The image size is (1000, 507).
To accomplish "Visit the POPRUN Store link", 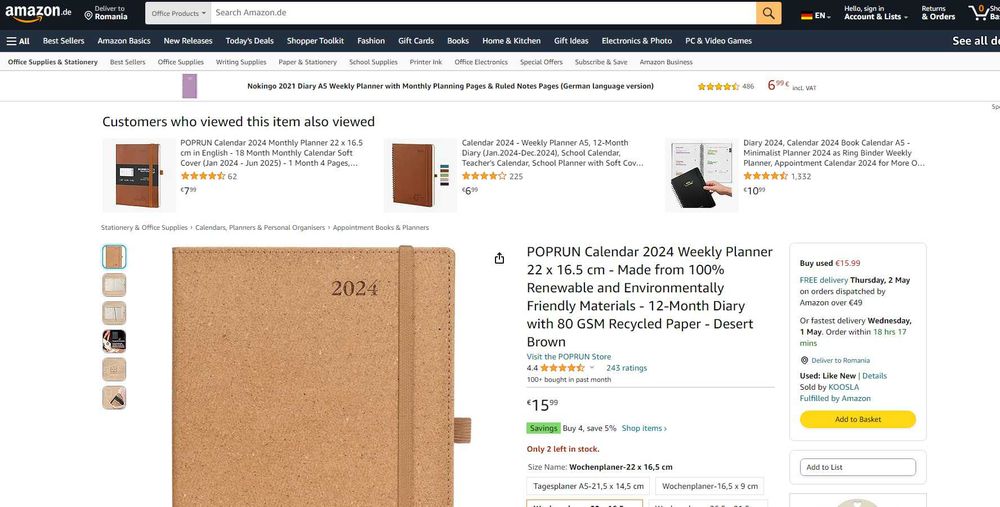I will tap(569, 356).
